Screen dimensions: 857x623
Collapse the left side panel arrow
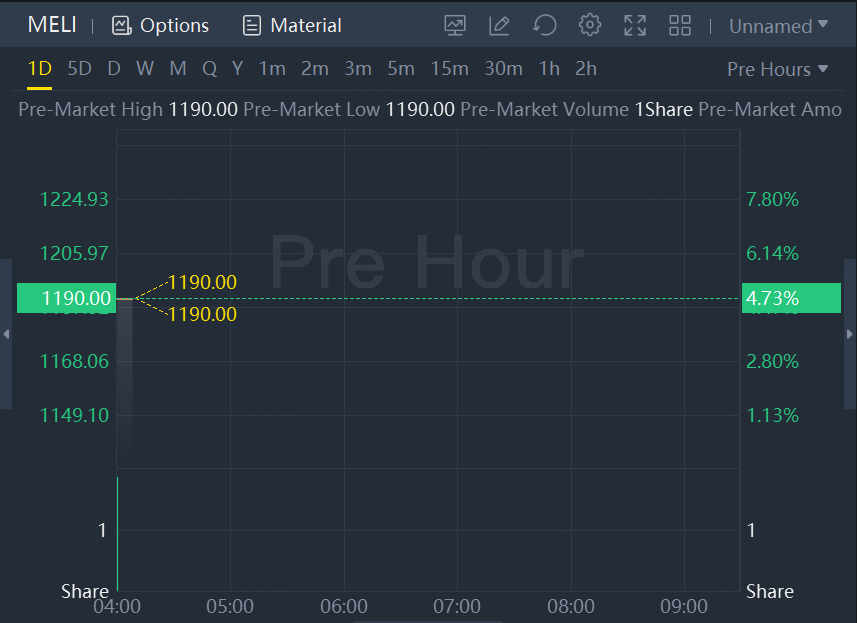click(6, 334)
